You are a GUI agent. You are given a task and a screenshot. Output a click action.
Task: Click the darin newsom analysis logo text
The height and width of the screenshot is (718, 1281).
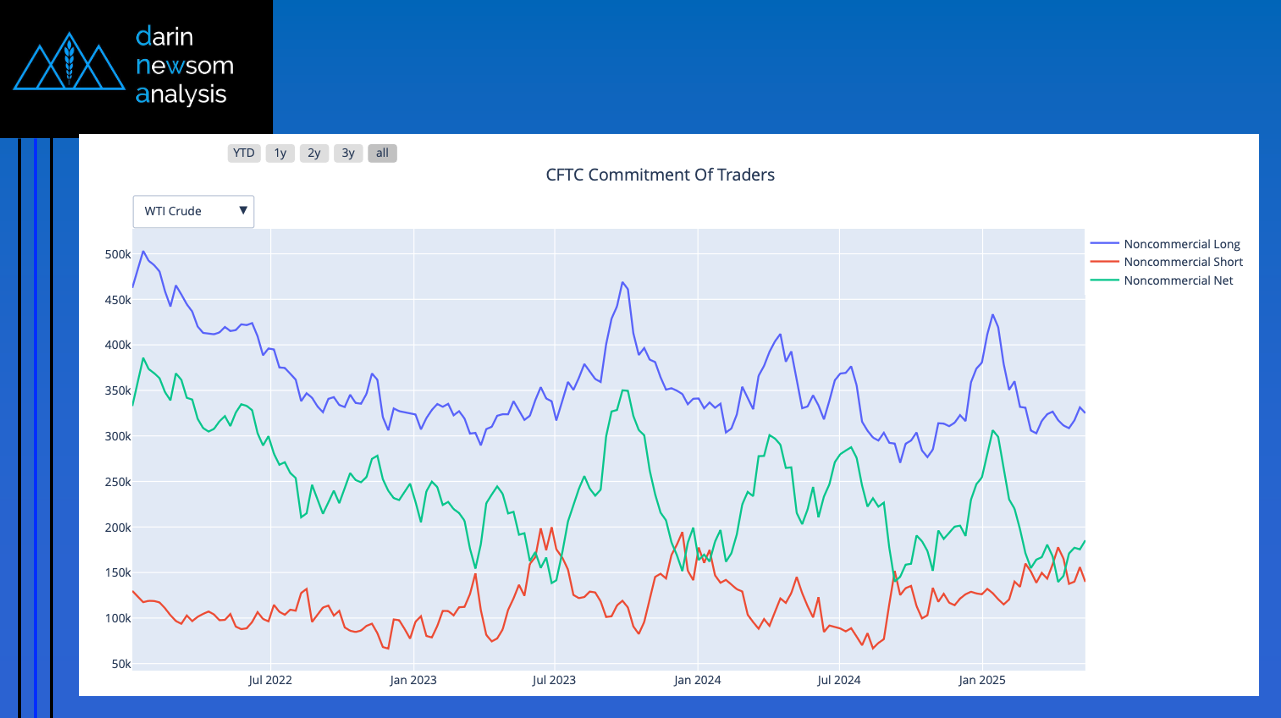tap(184, 66)
